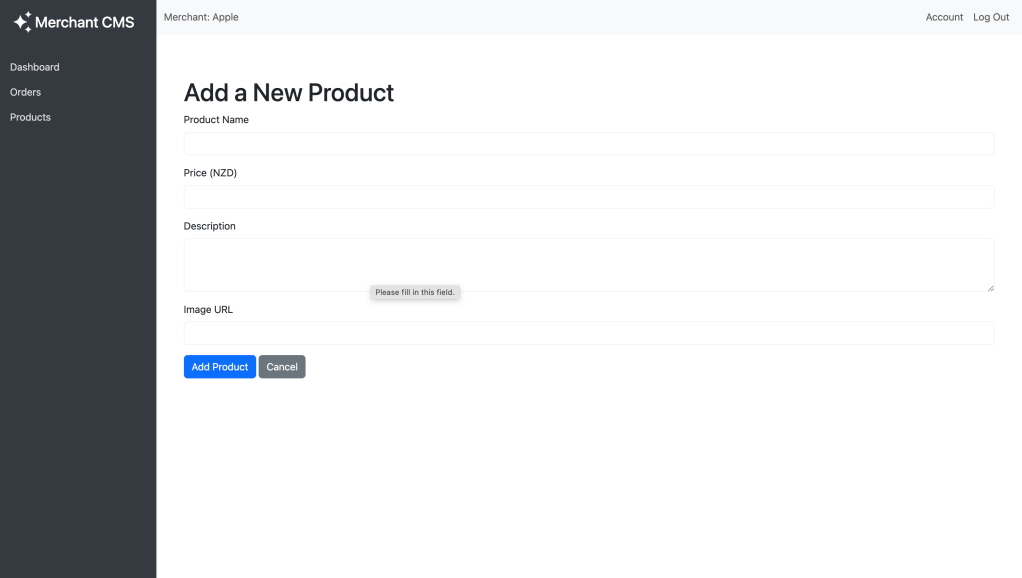Open the Account page
Image resolution: width=1022 pixels, height=578 pixels.
pyautogui.click(x=944, y=17)
